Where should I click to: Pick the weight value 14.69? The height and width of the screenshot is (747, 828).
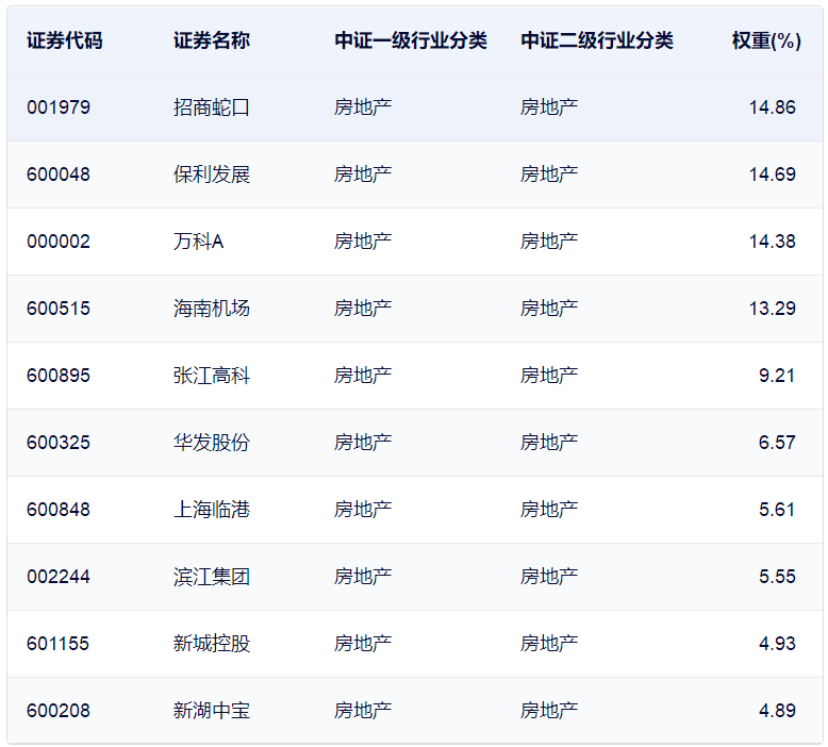click(772, 175)
